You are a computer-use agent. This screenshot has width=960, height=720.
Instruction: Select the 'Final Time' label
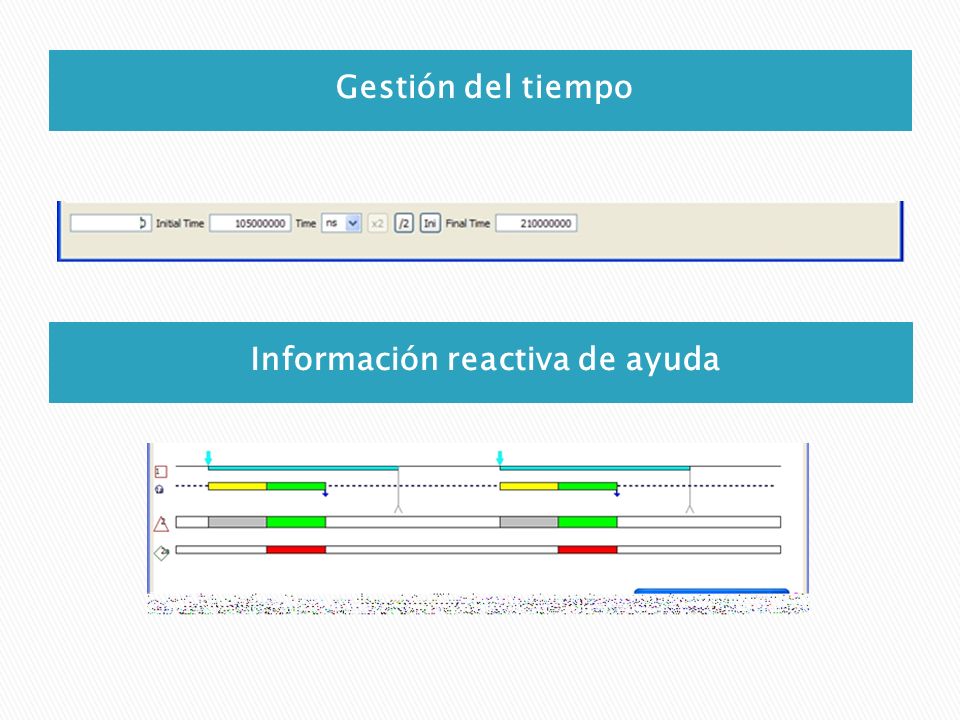(x=468, y=223)
